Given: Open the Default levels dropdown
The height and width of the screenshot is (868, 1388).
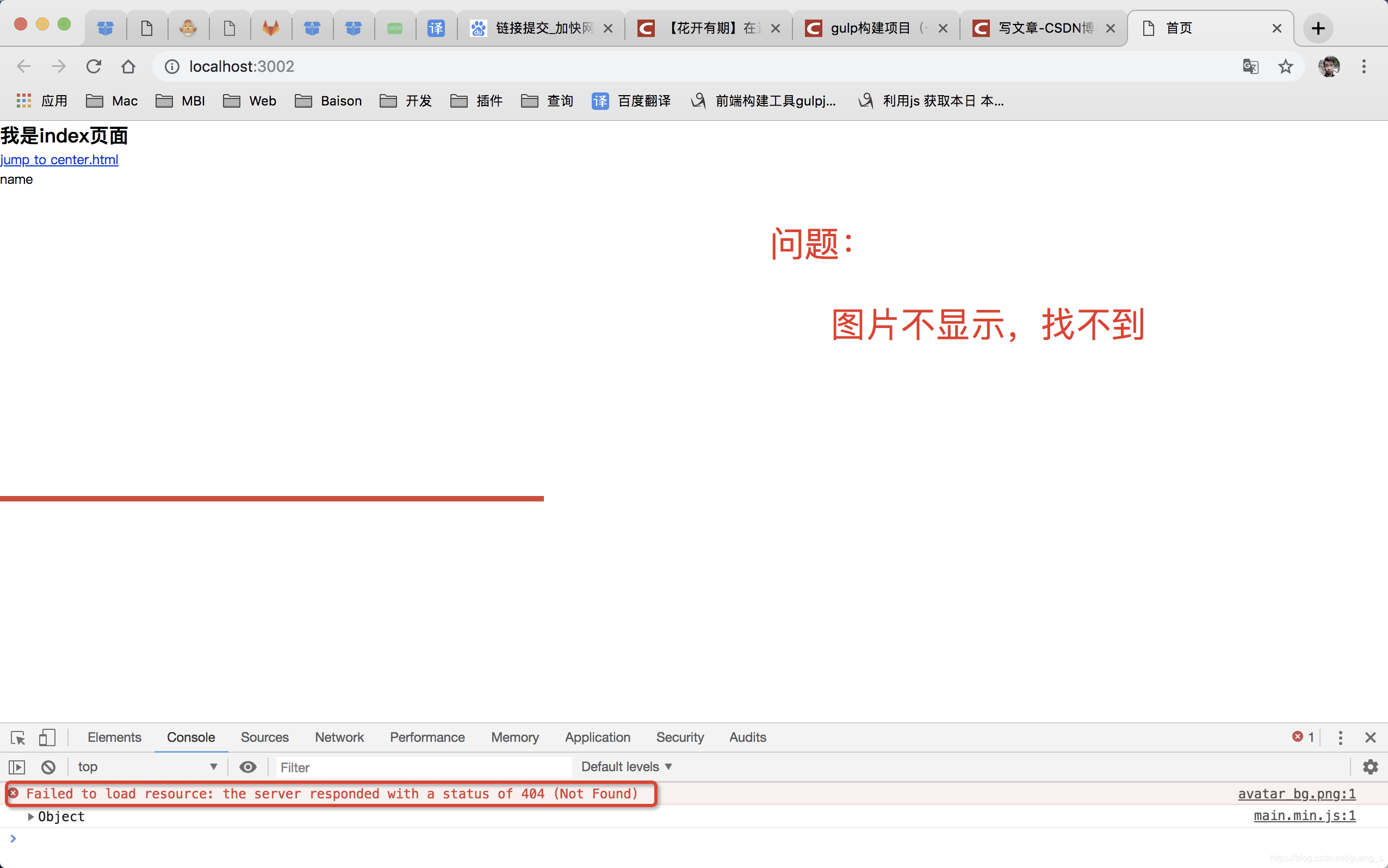Looking at the screenshot, I should pos(625,766).
